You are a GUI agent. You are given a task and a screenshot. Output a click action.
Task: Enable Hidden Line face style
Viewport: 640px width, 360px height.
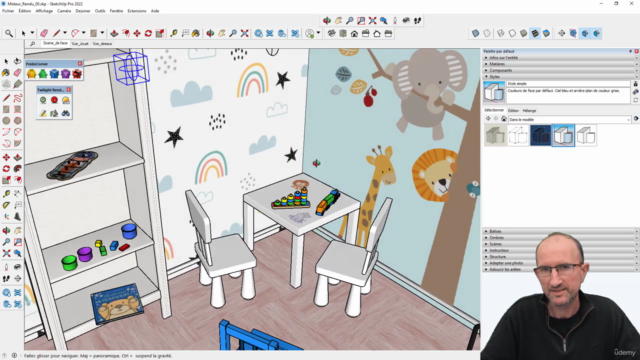pos(512,33)
